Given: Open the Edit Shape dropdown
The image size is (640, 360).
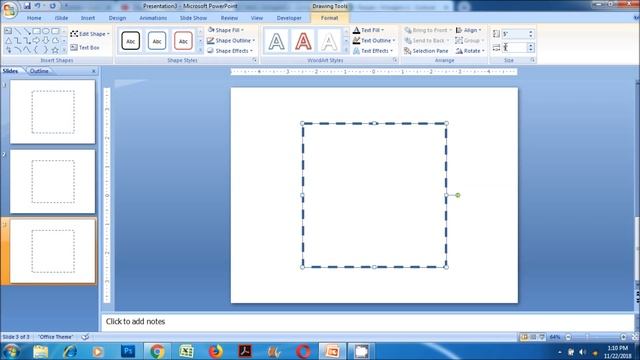Looking at the screenshot, I should [90, 34].
